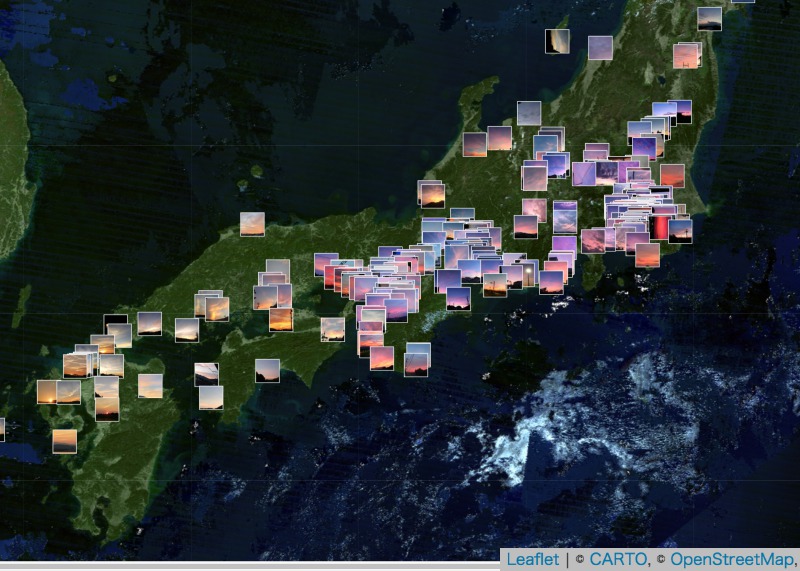Open the Kyushu photo with sun touching horizon

click(x=46, y=392)
